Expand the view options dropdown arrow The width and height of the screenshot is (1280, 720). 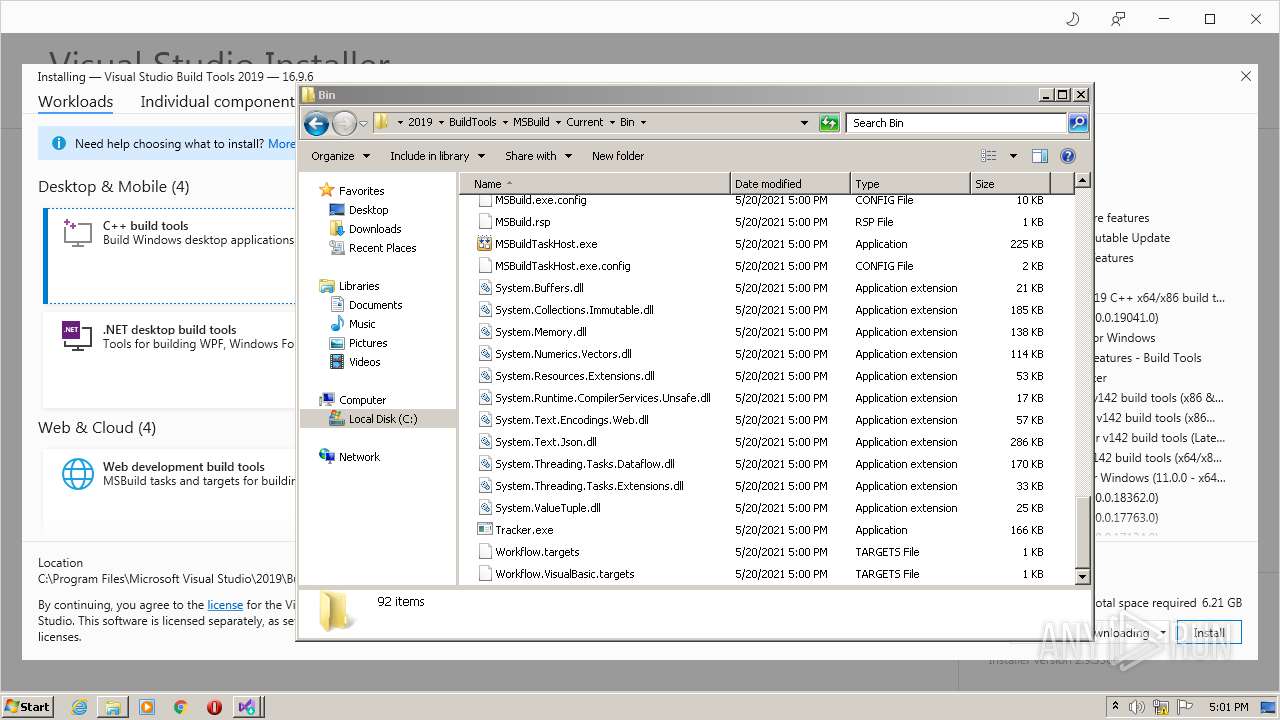pyautogui.click(x=1013, y=156)
